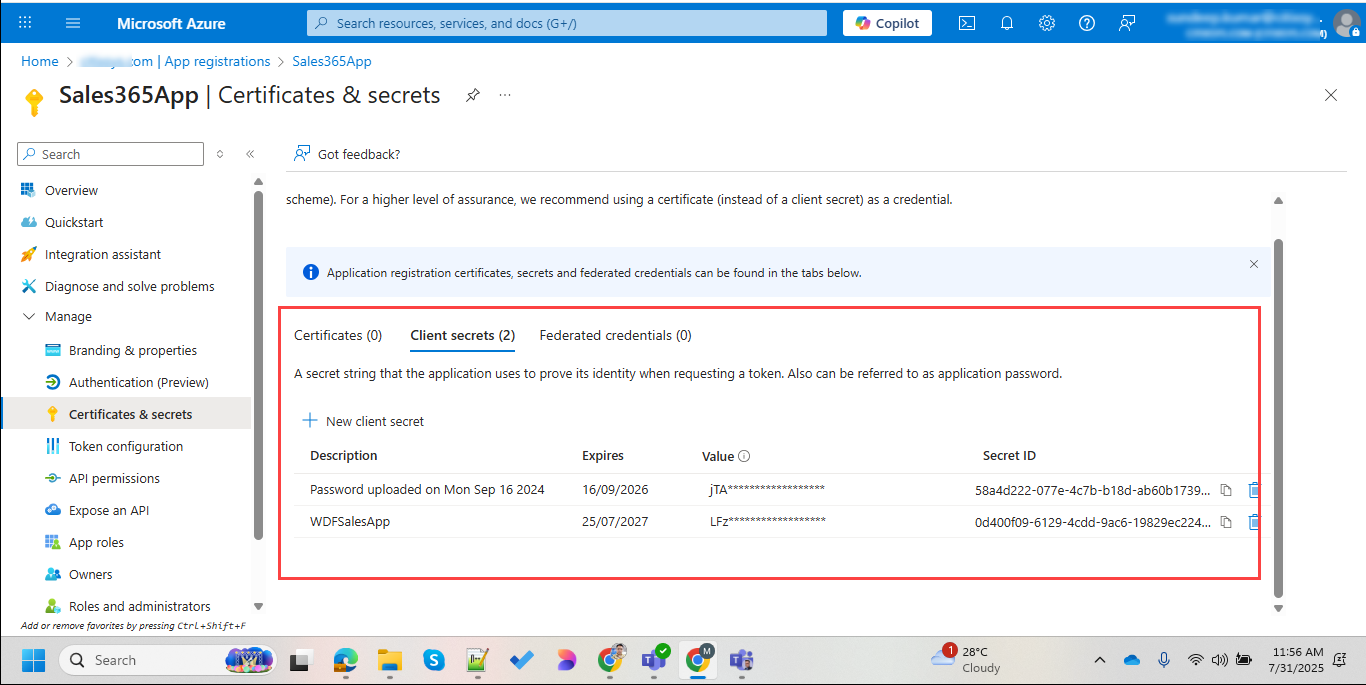1366x685 pixels.
Task: Open the Cloud Shell icon in top bar
Action: tap(967, 23)
